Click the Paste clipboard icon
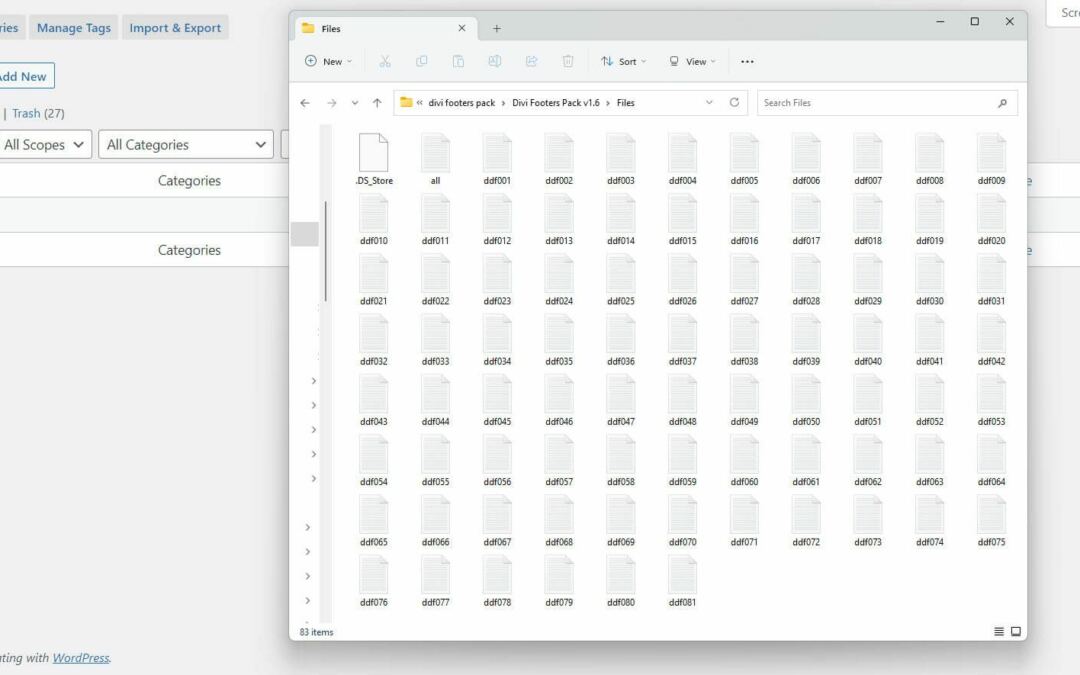Image resolution: width=1080 pixels, height=675 pixels. click(458, 61)
